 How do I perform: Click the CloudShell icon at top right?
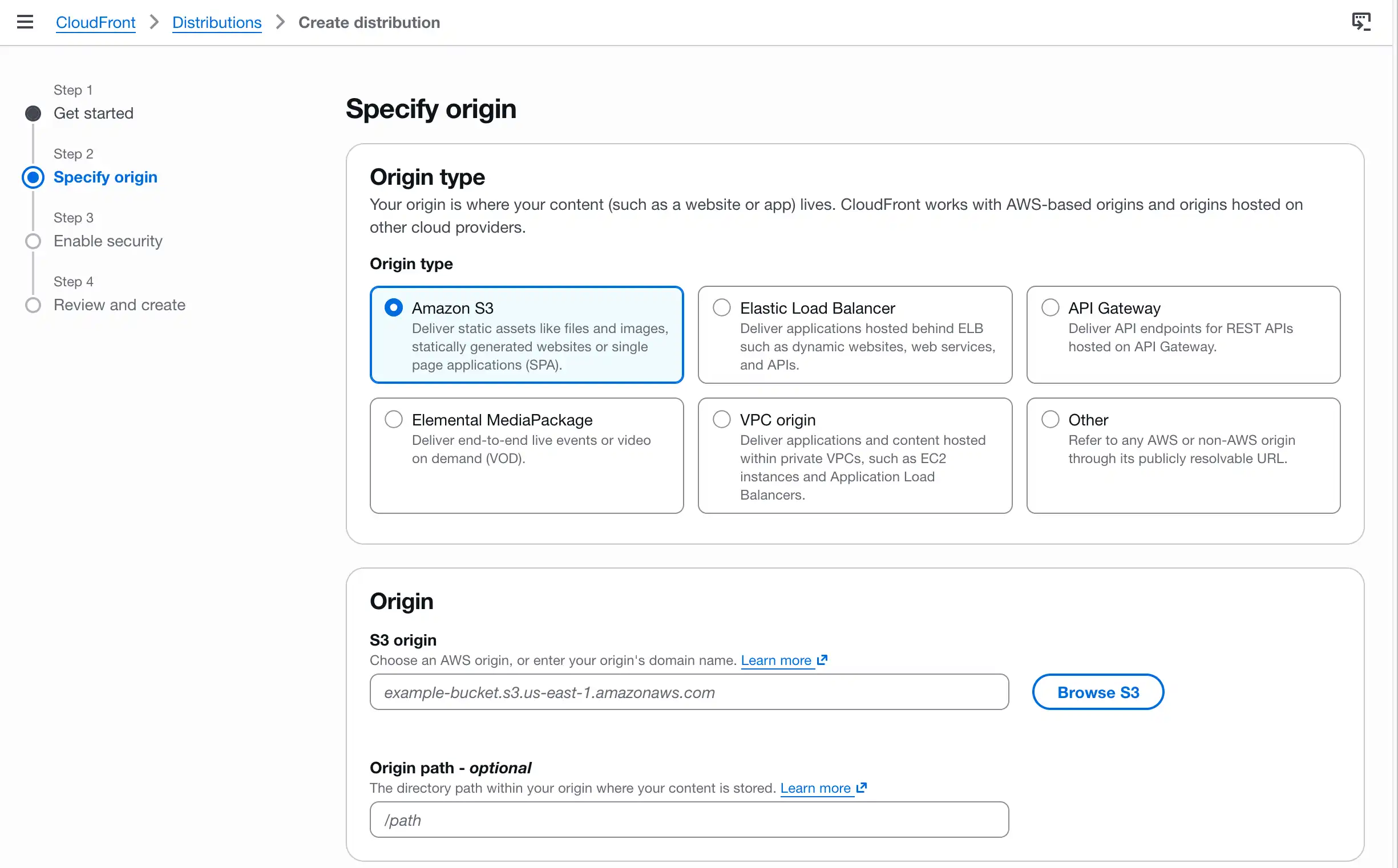(1361, 22)
